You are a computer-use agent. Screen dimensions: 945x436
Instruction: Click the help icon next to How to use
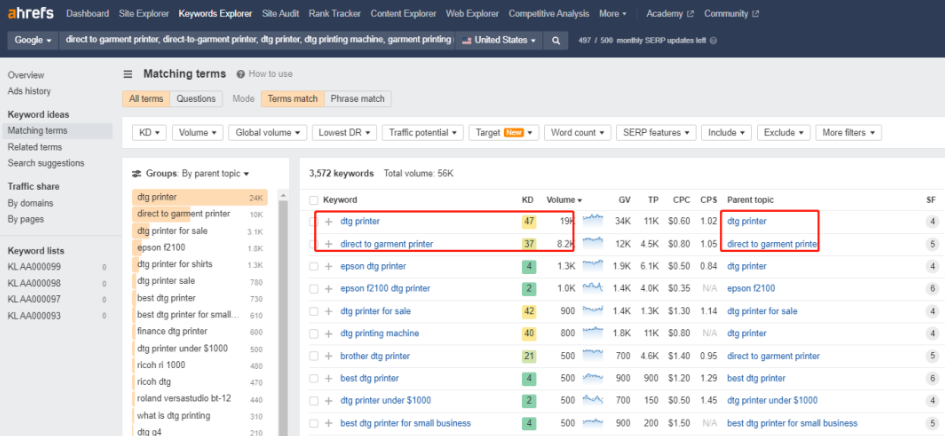[x=240, y=74]
